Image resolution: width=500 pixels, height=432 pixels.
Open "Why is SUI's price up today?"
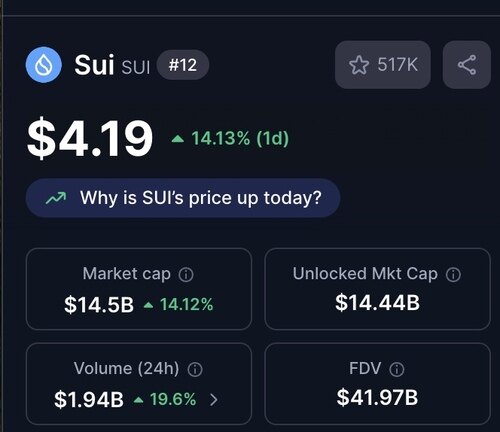tap(183, 198)
